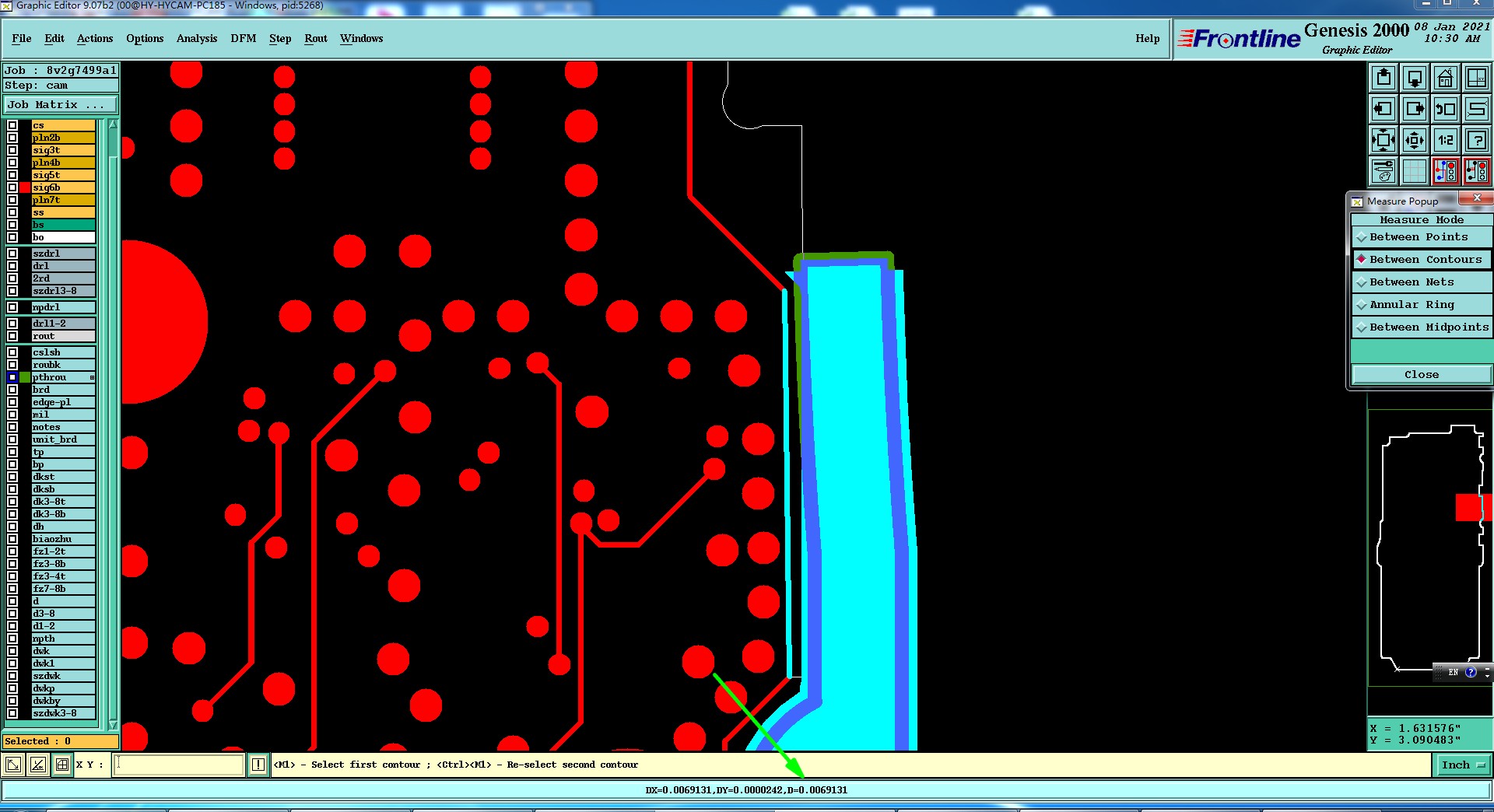Click the blue pthrou color swatch
This screenshot has height=812, width=1494.
click(26, 377)
